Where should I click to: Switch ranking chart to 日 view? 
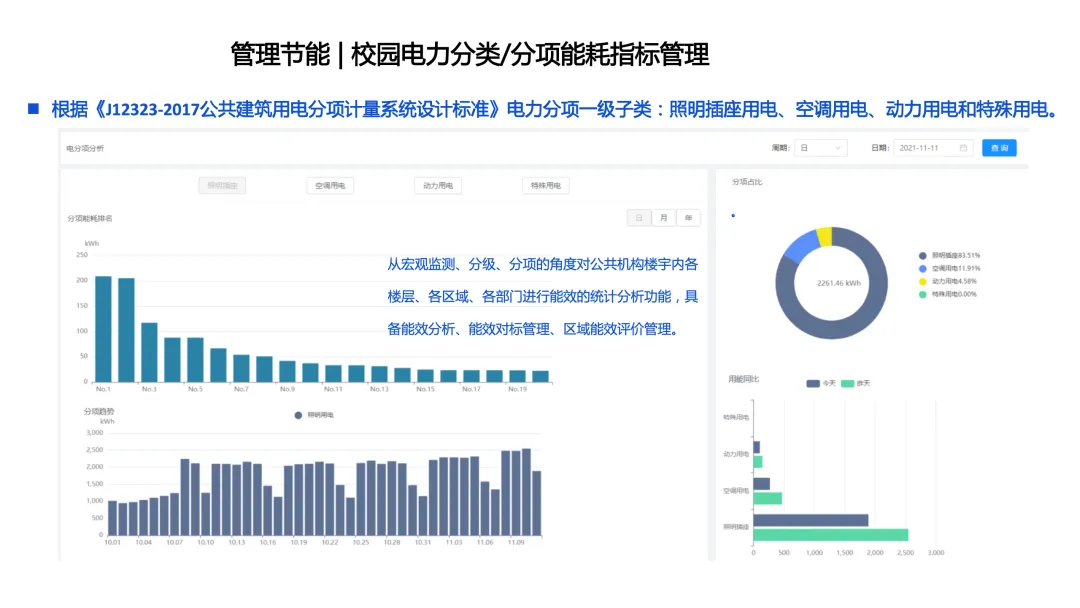(639, 218)
